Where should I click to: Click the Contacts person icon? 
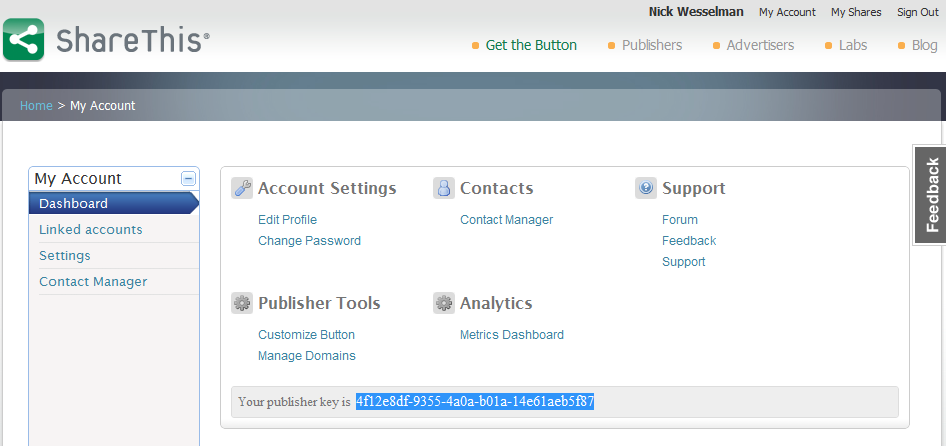444,188
